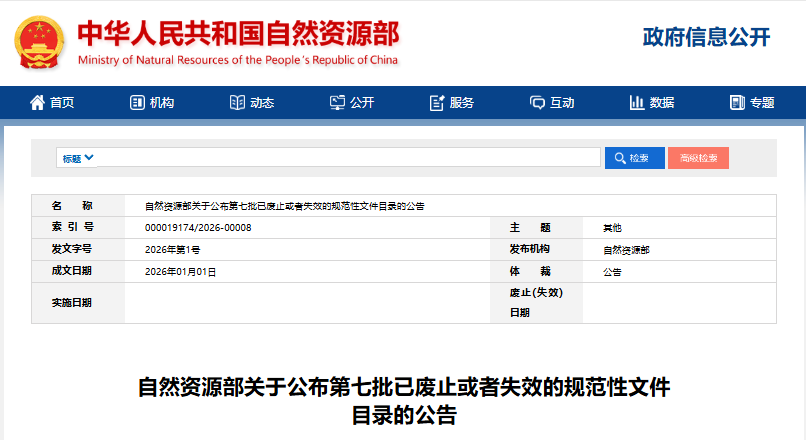Open the 数据 navigation menu item
This screenshot has height=440, width=806.
coord(651,102)
